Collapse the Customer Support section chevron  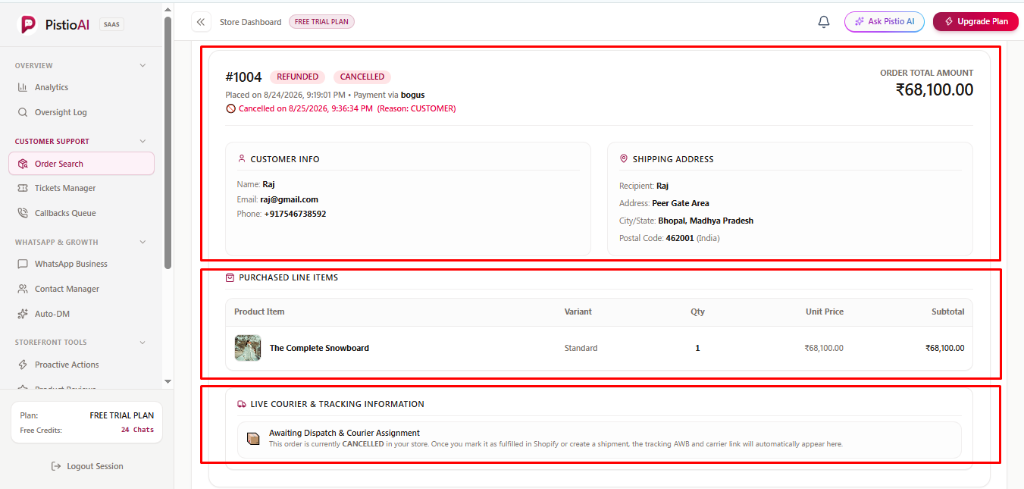(x=143, y=142)
